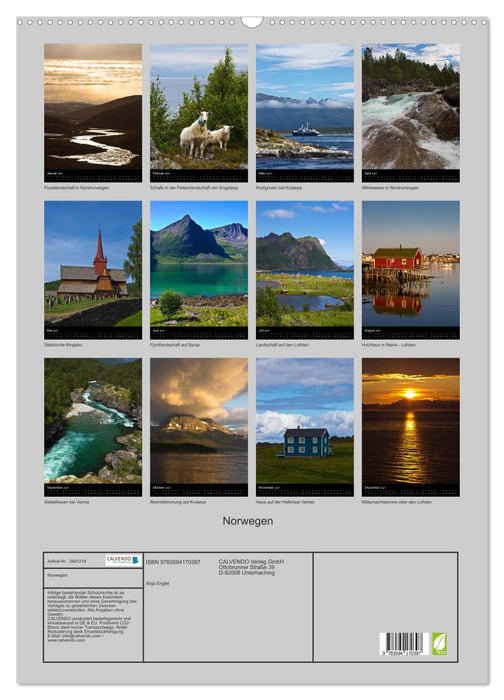The height and width of the screenshot is (700, 504).
Task: Click caption 'Landschaft auf den Lofoten'
Action: click(282, 345)
